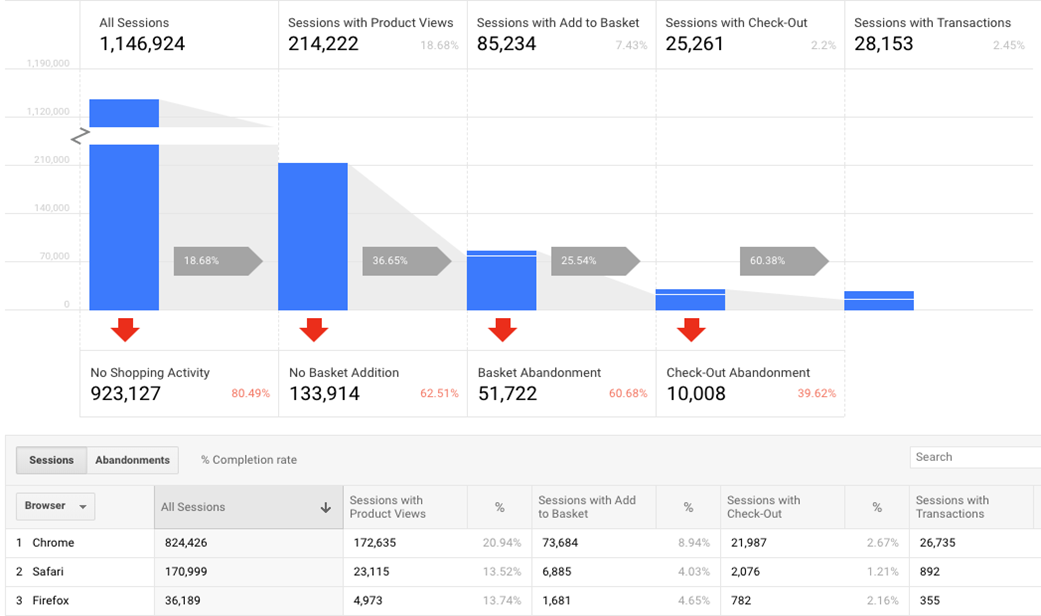1041x616 pixels.
Task: Click Chrome's Add to Basket value 73,684
Action: (560, 543)
